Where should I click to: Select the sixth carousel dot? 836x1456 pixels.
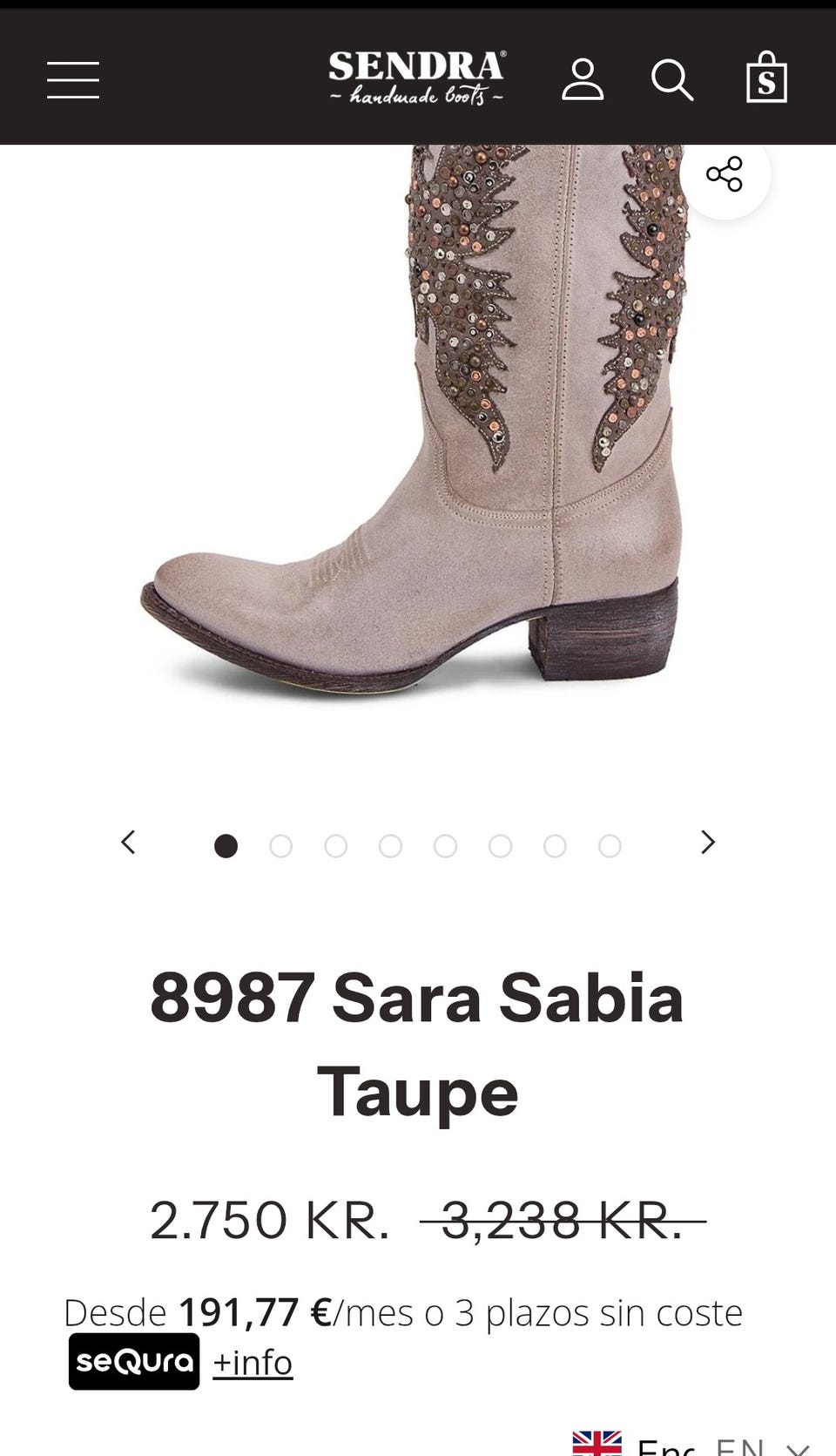(x=501, y=846)
